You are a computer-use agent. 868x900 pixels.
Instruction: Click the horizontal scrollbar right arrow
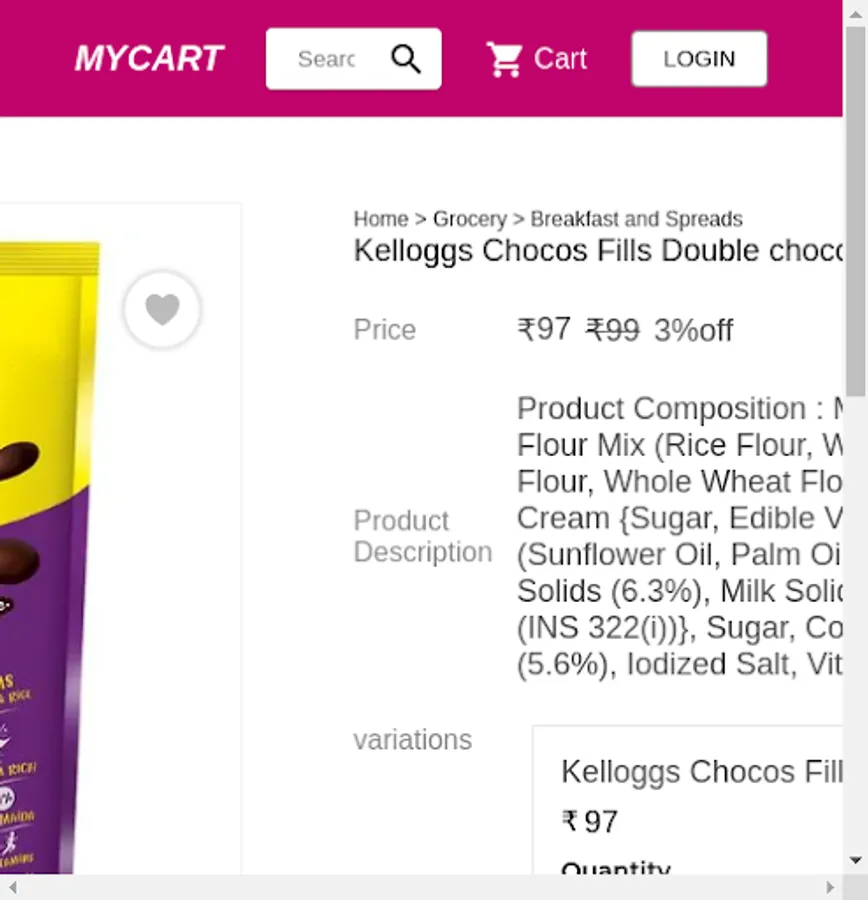coord(830,887)
